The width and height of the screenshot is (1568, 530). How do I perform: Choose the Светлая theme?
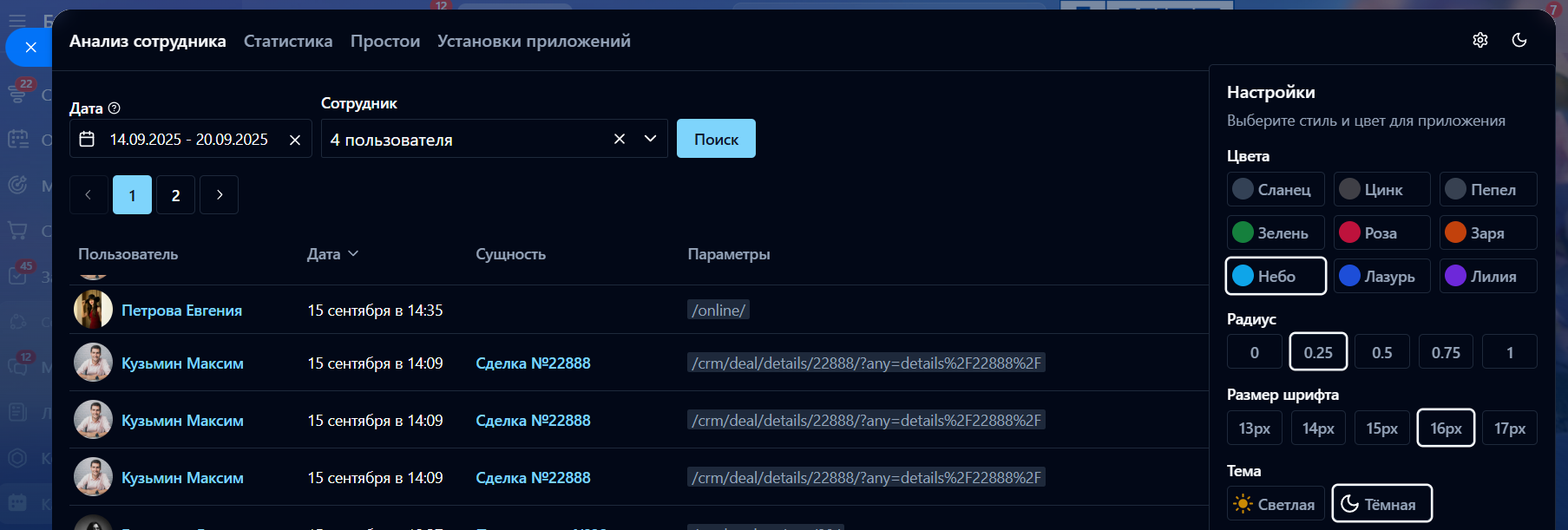click(x=1276, y=504)
